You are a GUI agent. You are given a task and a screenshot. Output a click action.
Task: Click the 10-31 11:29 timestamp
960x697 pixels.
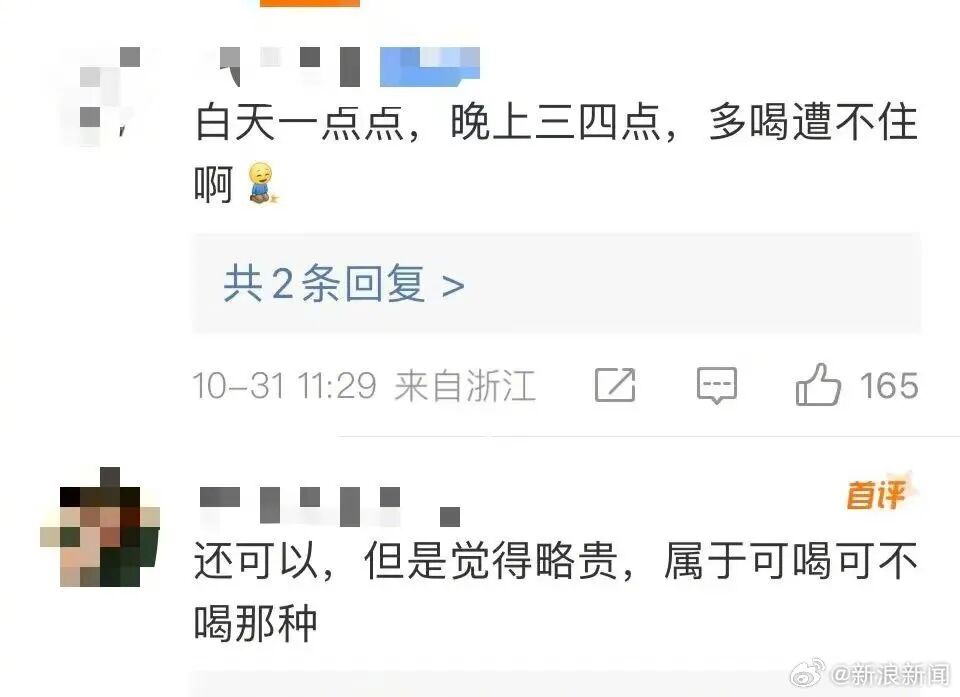click(x=284, y=386)
